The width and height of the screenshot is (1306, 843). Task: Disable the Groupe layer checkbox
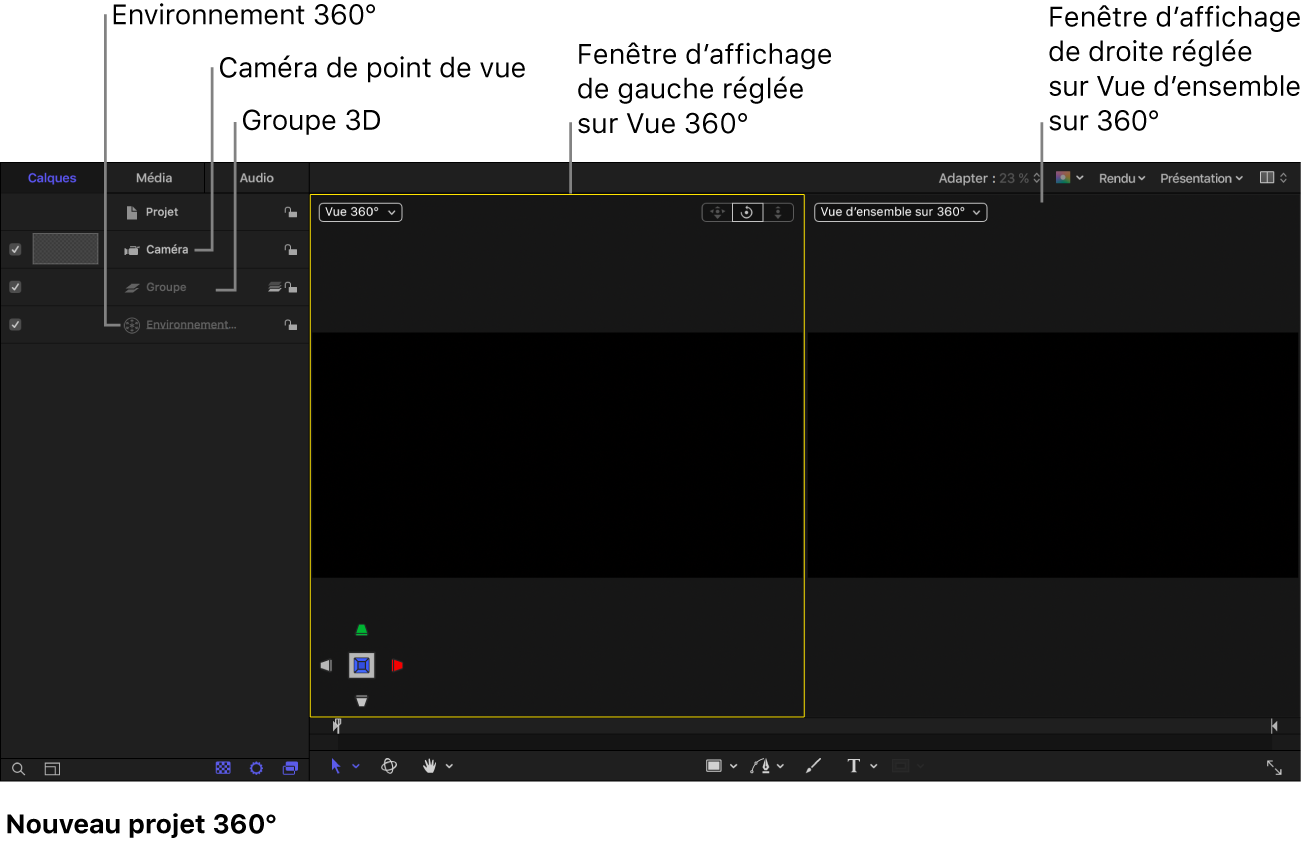point(14,287)
